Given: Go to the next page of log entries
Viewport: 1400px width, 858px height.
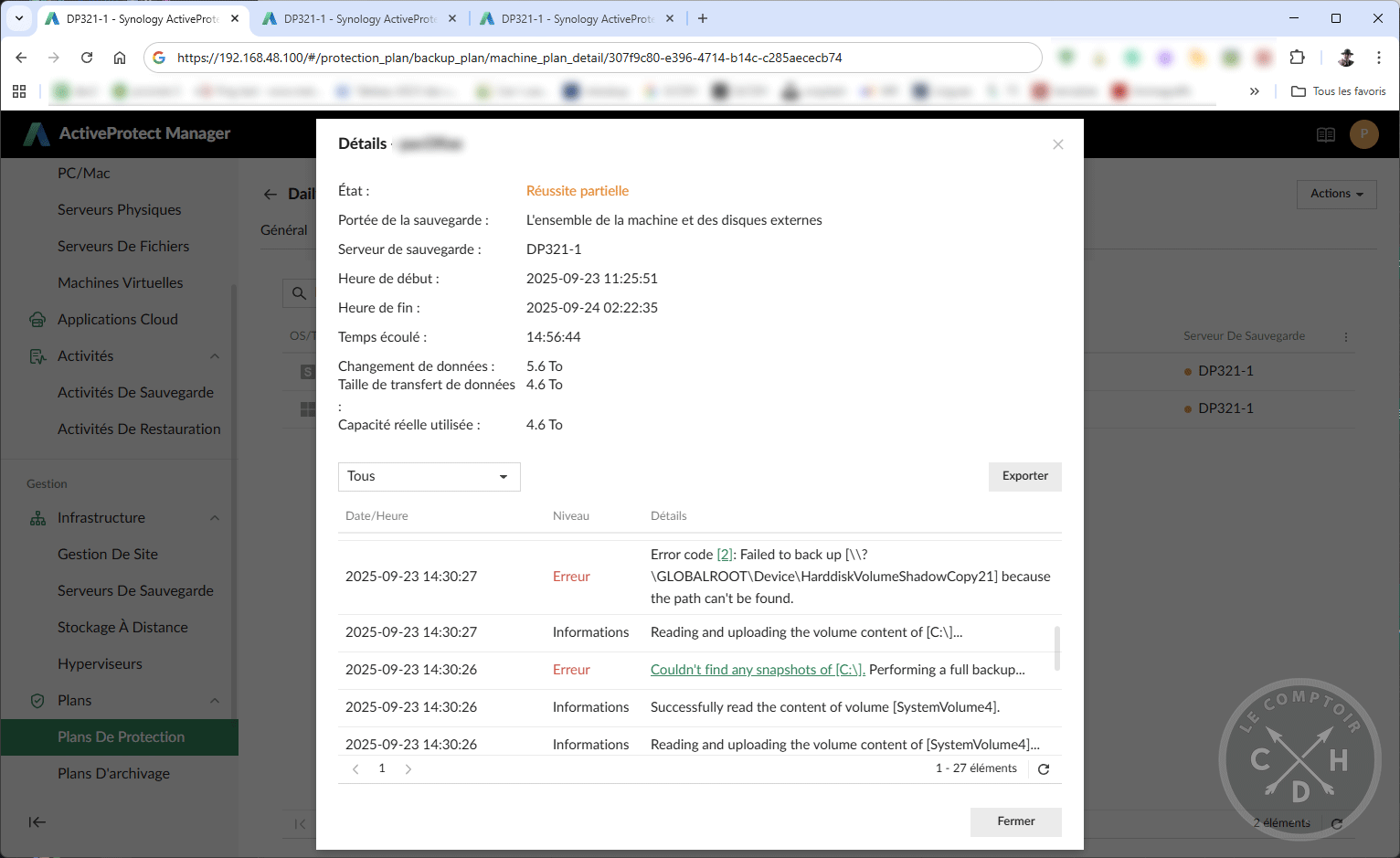Looking at the screenshot, I should click(x=408, y=768).
